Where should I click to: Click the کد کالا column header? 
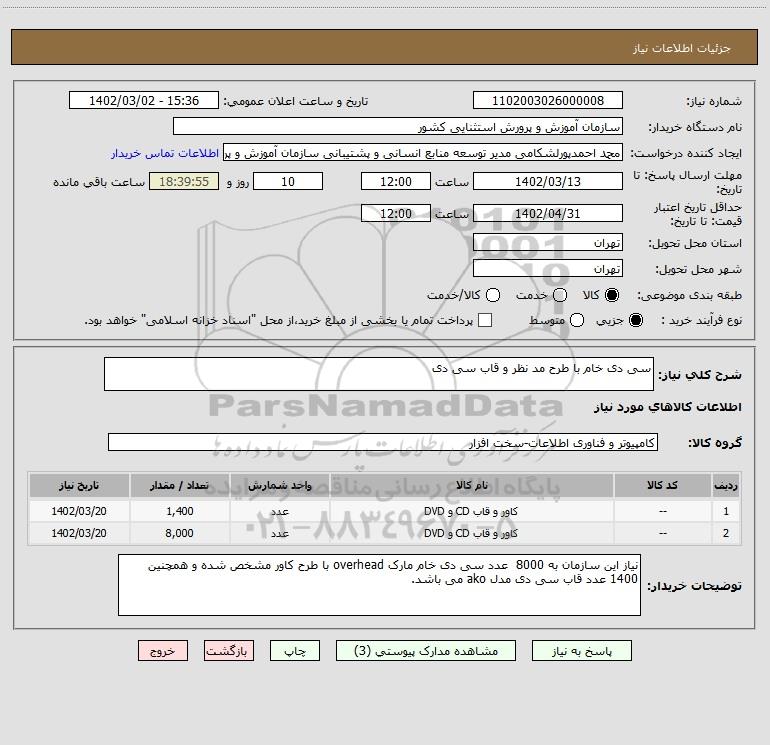coord(662,486)
